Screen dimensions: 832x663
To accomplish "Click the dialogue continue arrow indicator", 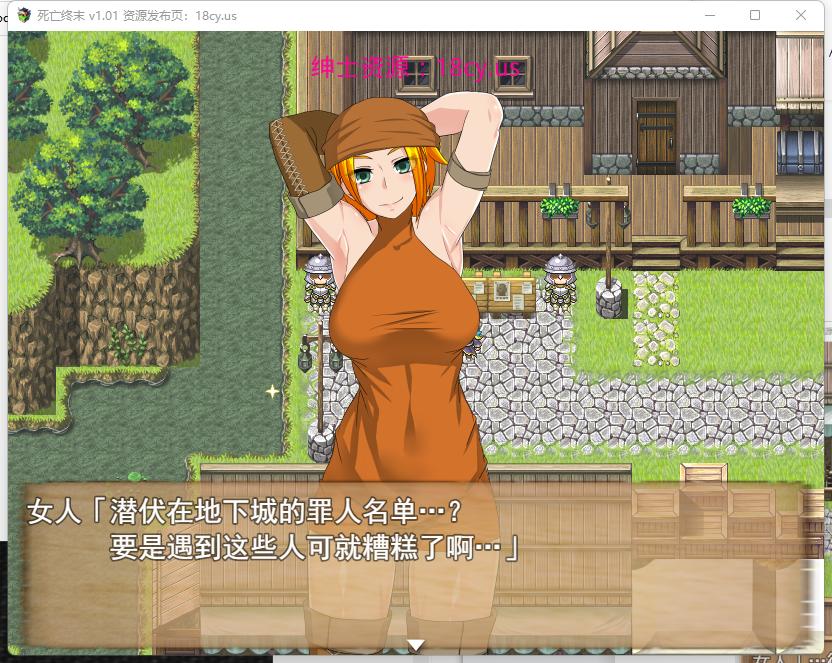I will 415,645.
